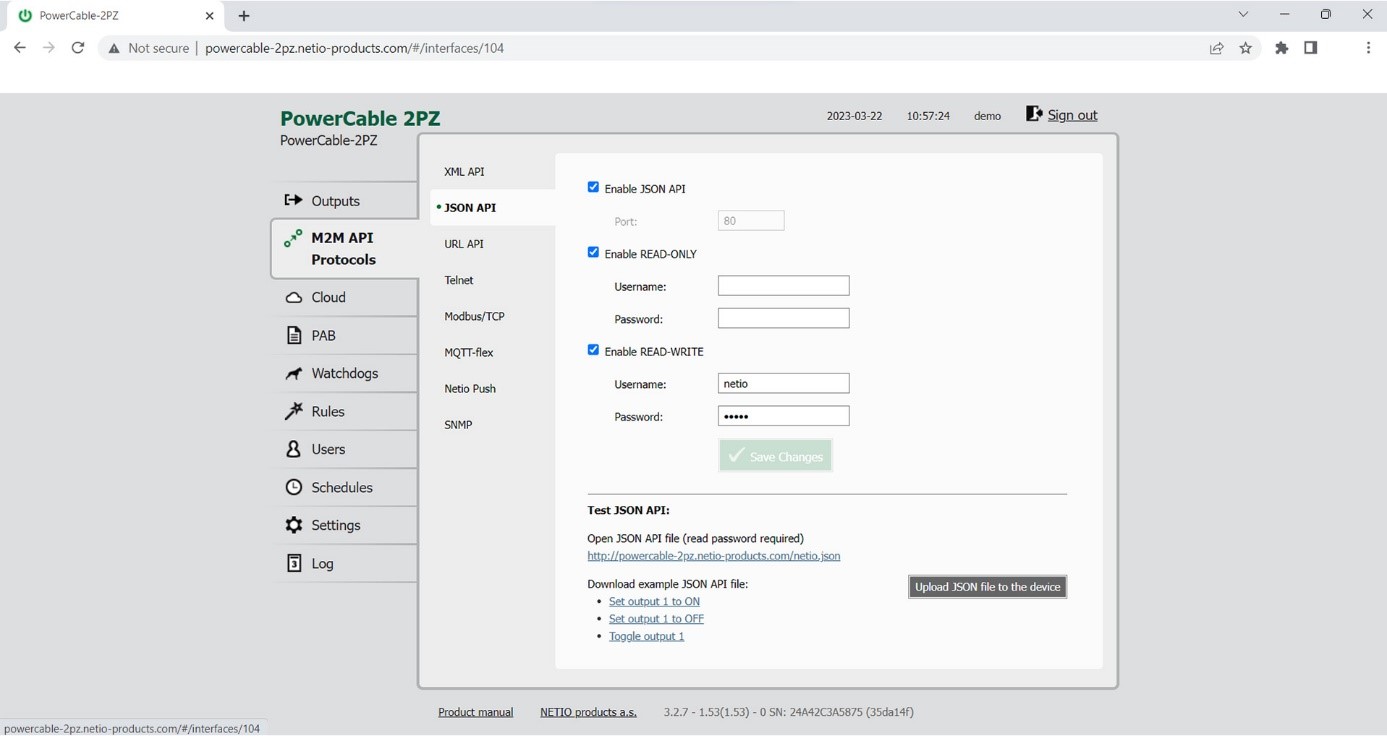Switch to the XML API tab

click(x=464, y=172)
